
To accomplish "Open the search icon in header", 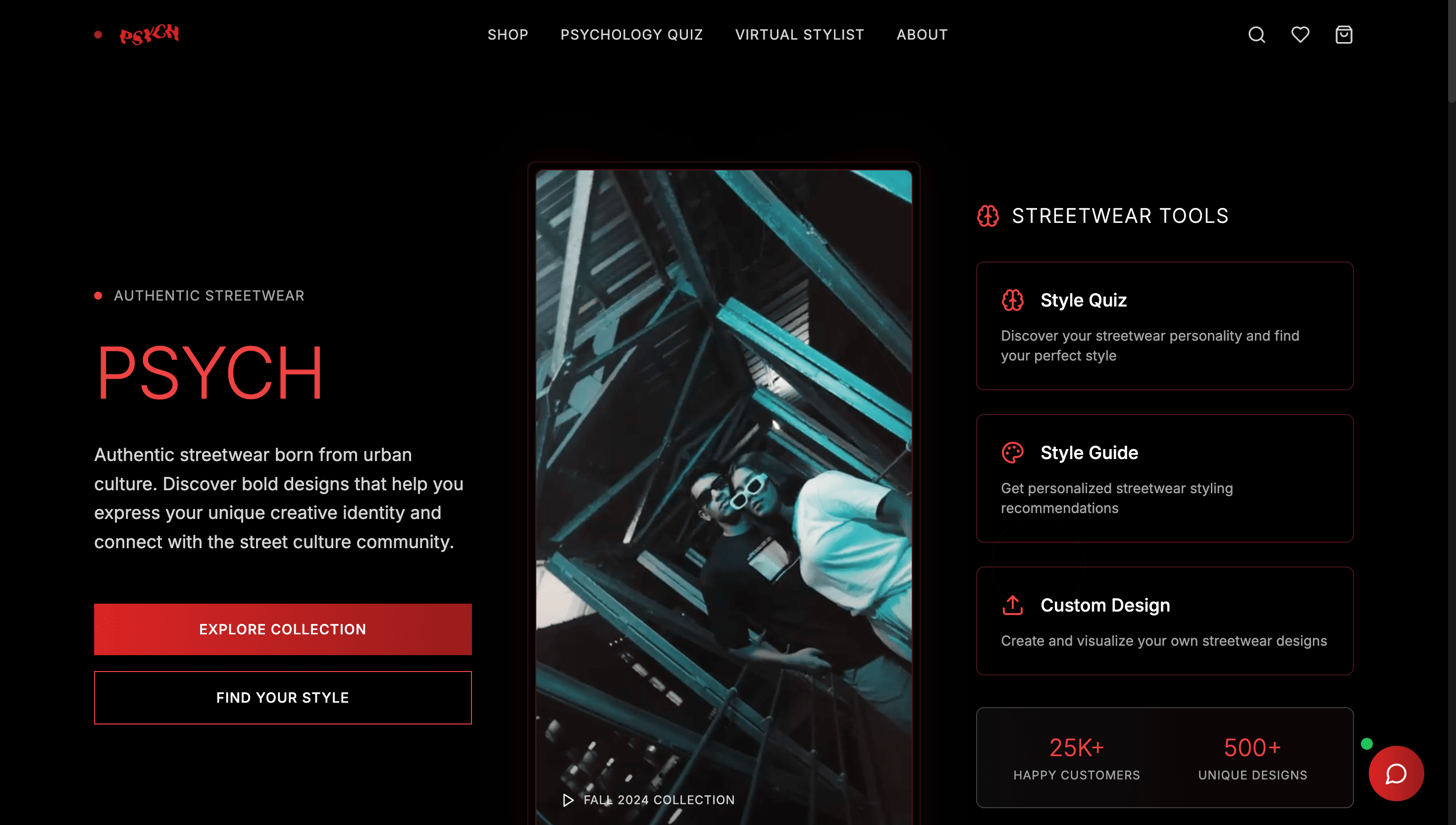I will tap(1256, 35).
